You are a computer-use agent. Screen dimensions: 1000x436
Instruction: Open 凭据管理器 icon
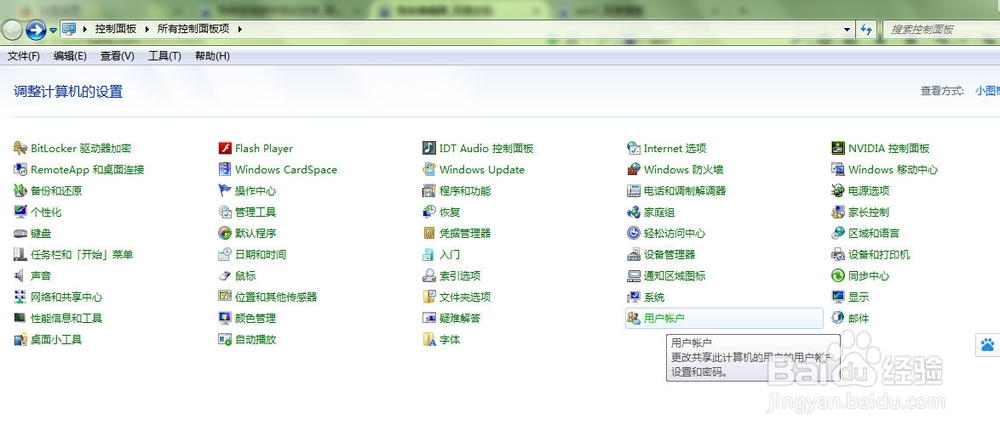point(429,233)
